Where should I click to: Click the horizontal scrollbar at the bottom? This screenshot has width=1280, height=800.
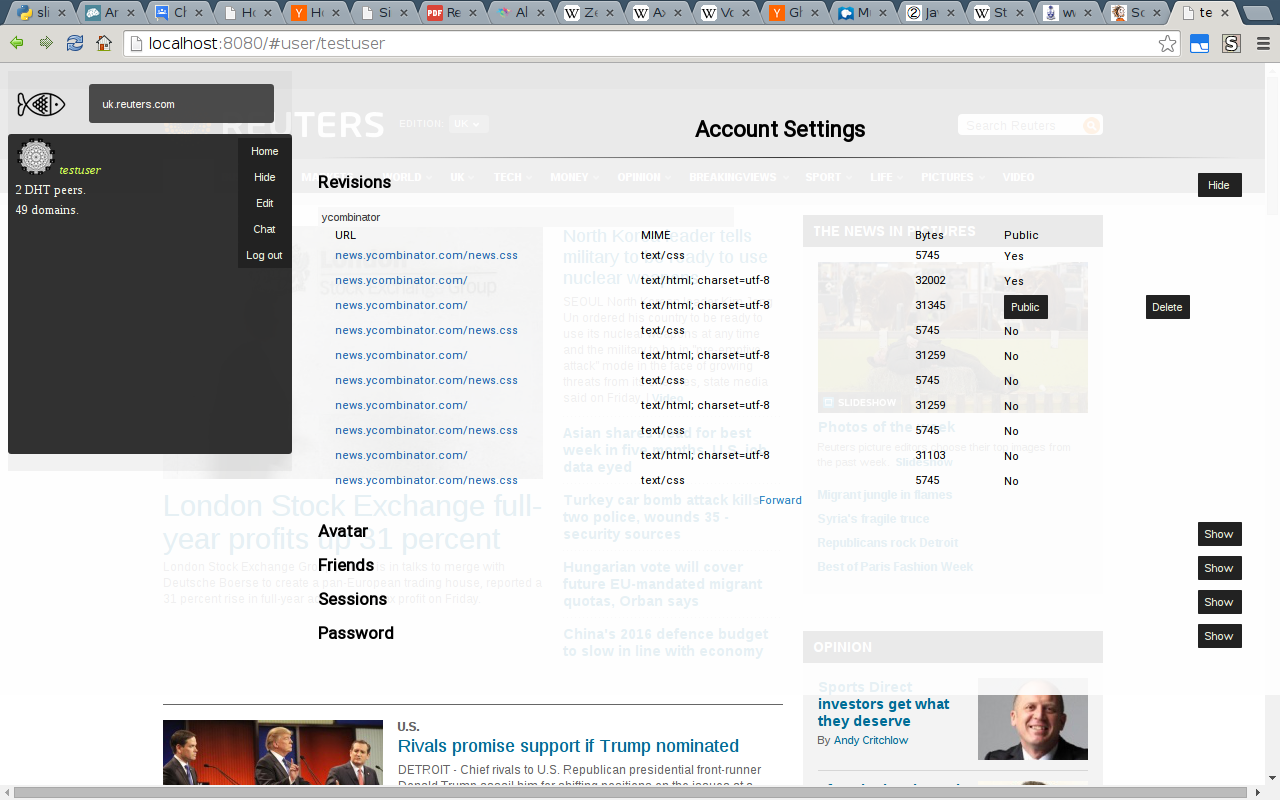point(630,792)
